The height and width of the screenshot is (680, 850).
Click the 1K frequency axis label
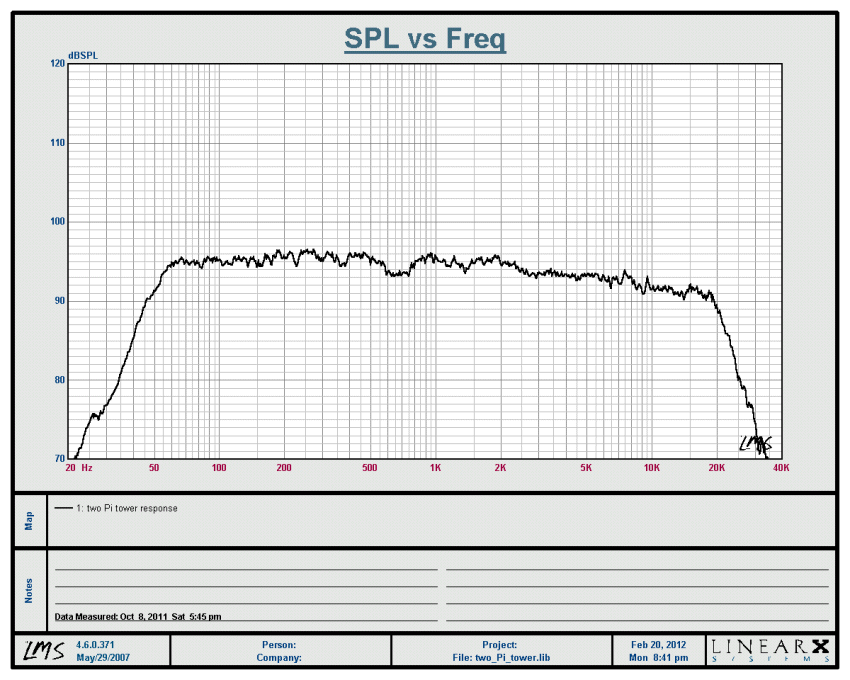[x=435, y=468]
